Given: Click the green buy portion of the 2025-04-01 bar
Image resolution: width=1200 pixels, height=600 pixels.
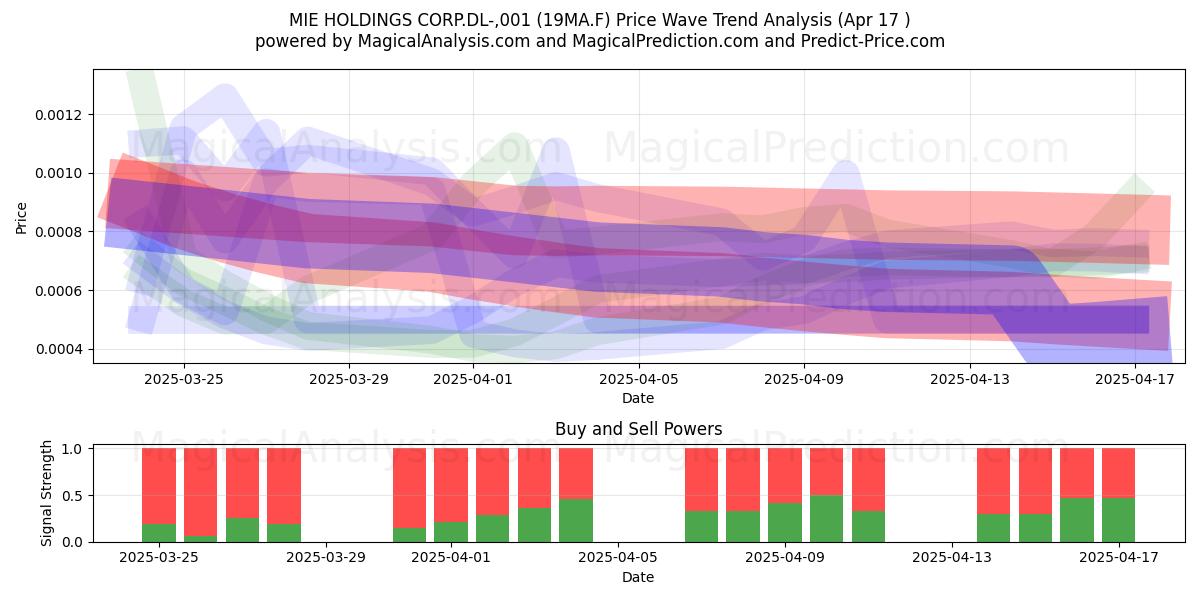Looking at the screenshot, I should tap(451, 532).
